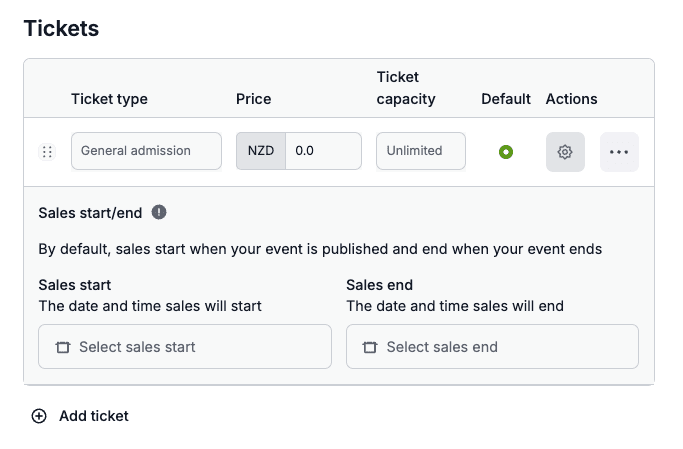The image size is (683, 449).
Task: Focus the General admission ticket type field
Action: pyautogui.click(x=146, y=151)
